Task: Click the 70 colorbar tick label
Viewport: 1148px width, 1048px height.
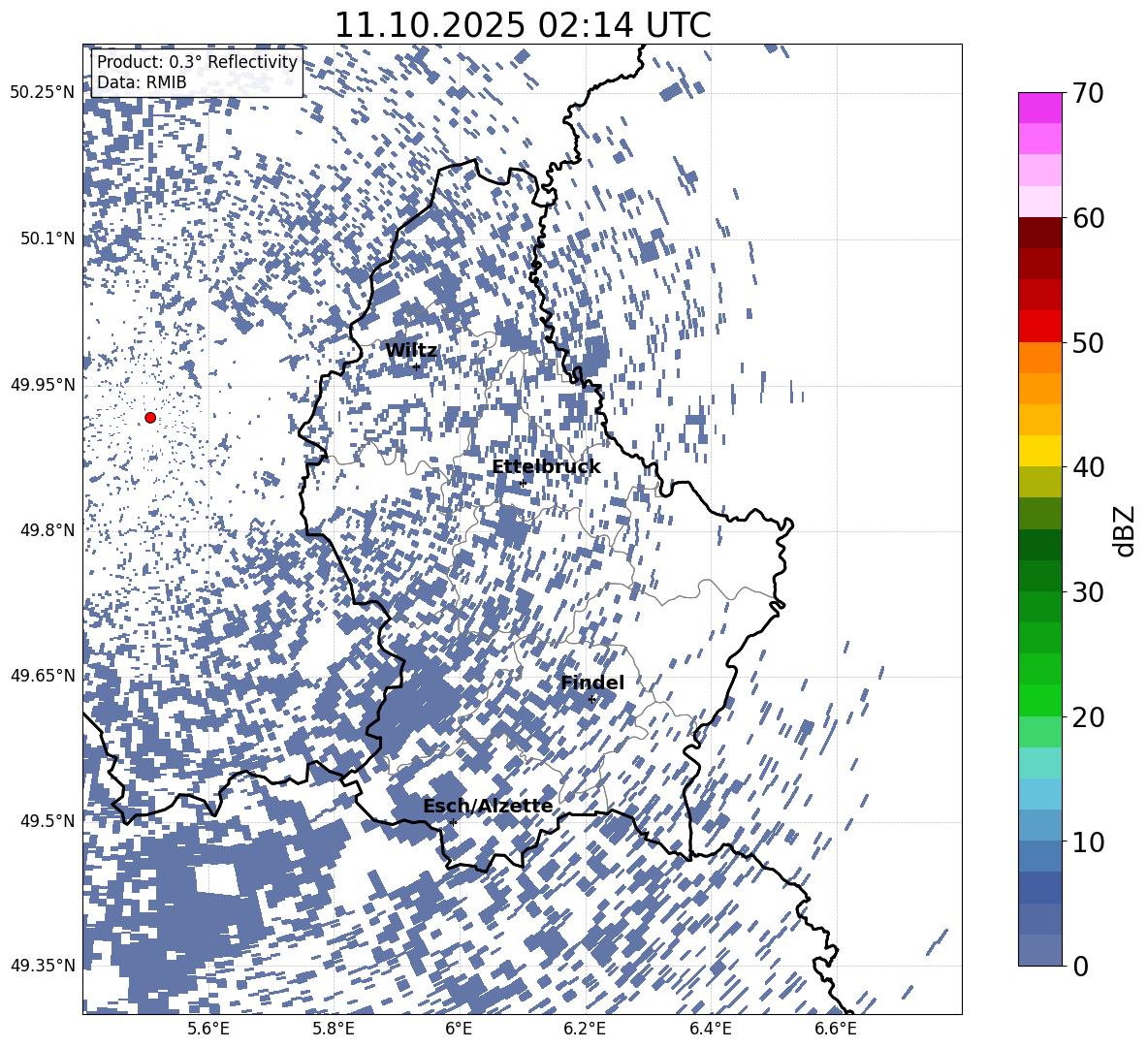Action: click(1088, 94)
